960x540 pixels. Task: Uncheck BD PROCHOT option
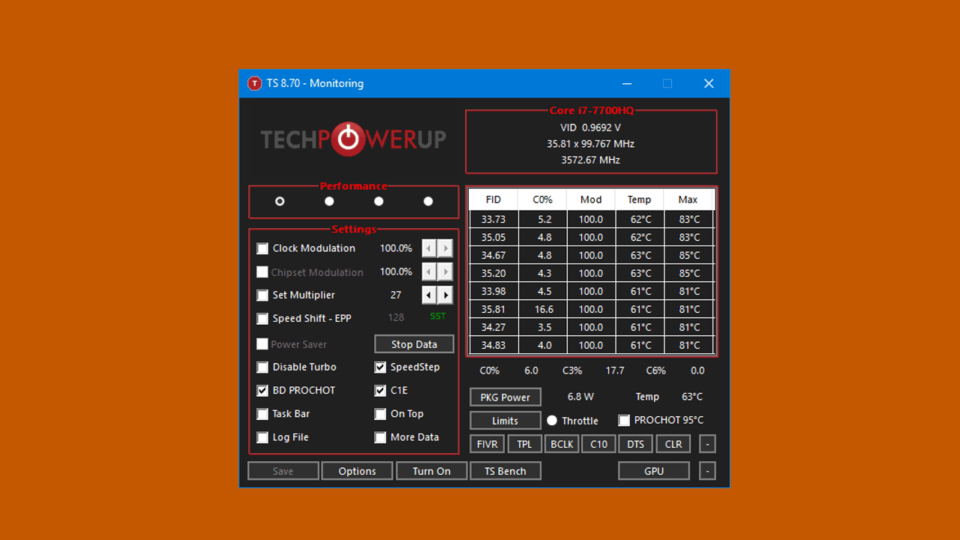(263, 391)
